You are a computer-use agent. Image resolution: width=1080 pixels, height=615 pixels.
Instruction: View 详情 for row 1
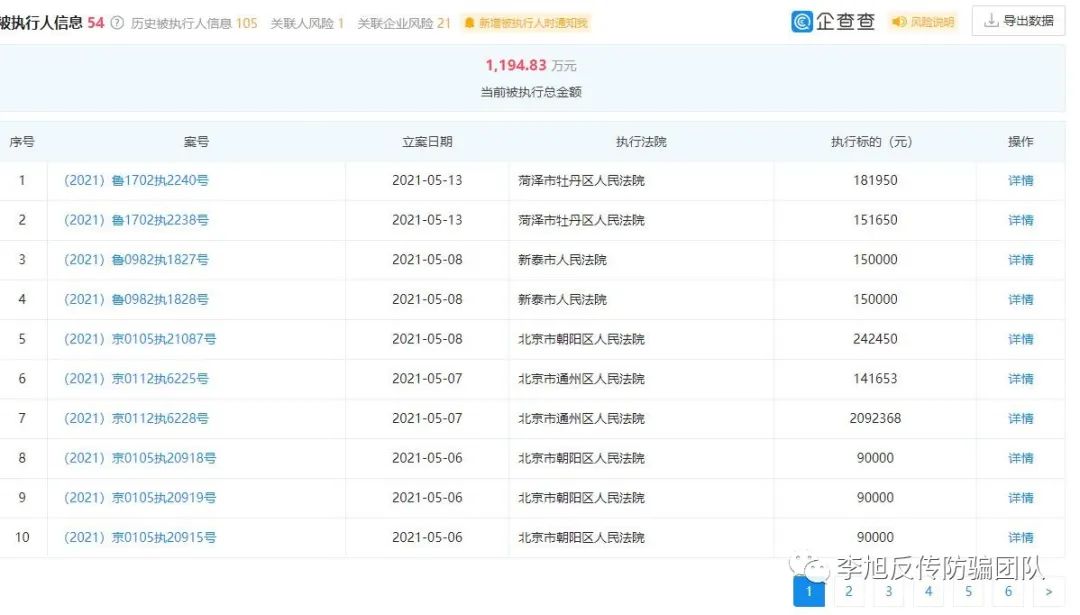point(1020,181)
